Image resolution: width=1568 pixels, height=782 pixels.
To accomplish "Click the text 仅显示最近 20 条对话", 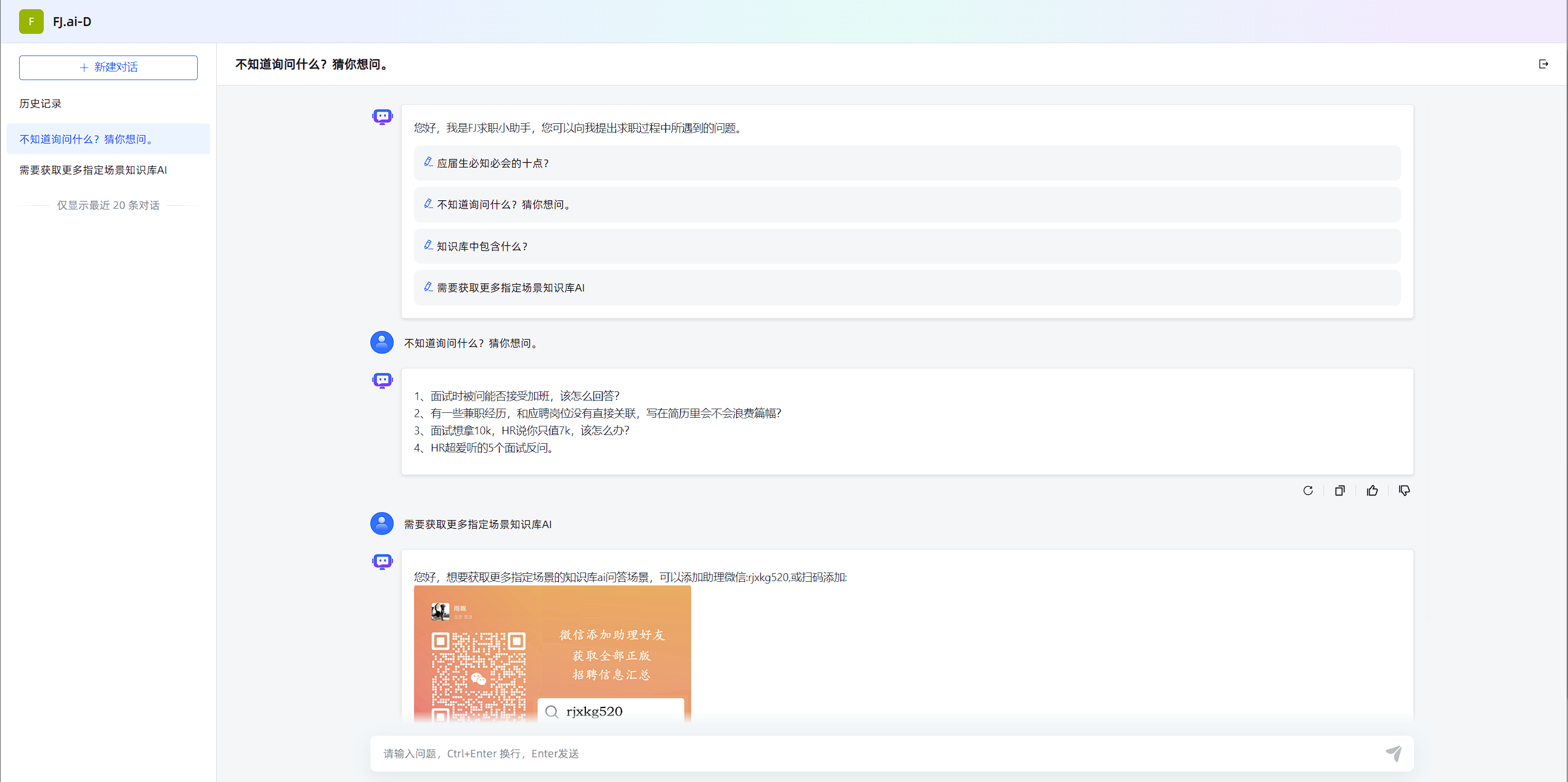I will 108,205.
